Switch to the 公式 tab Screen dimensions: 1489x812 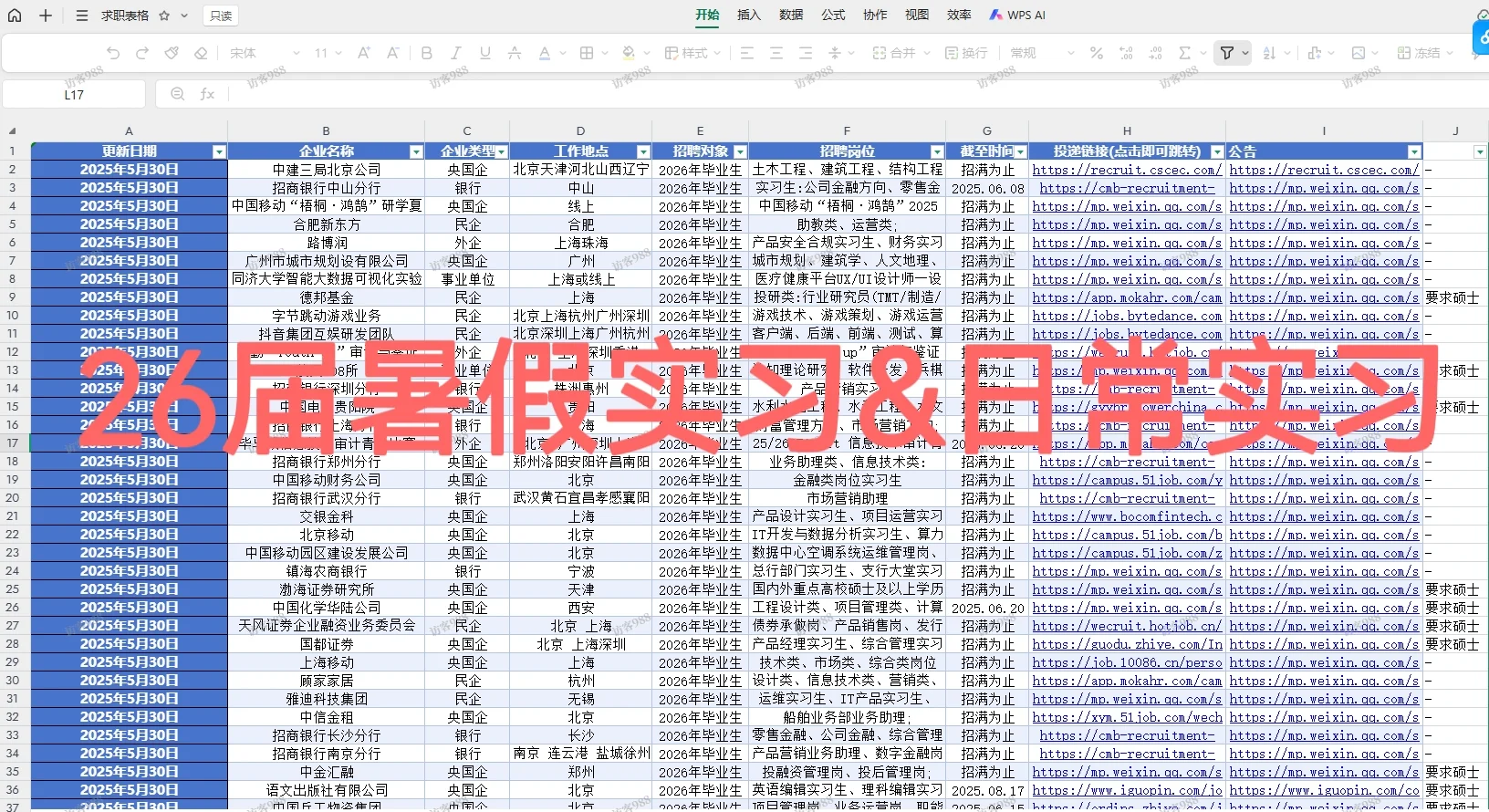click(x=833, y=16)
